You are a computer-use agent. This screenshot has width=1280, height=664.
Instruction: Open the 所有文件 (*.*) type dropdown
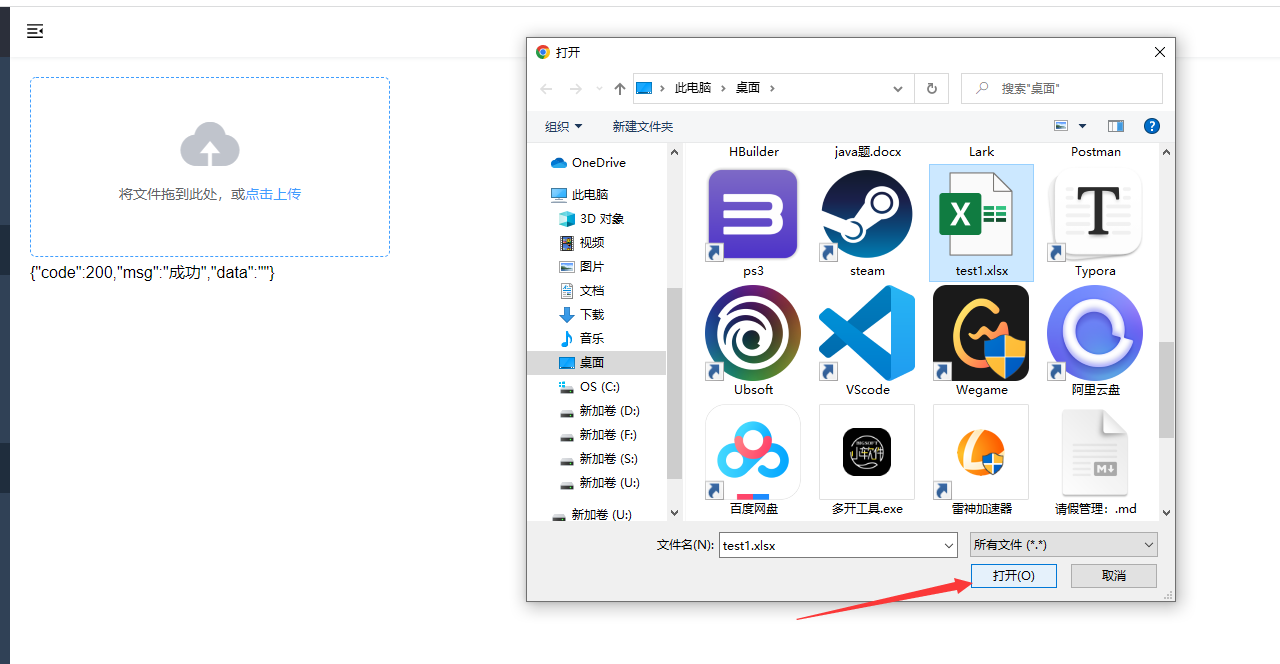(x=1064, y=545)
